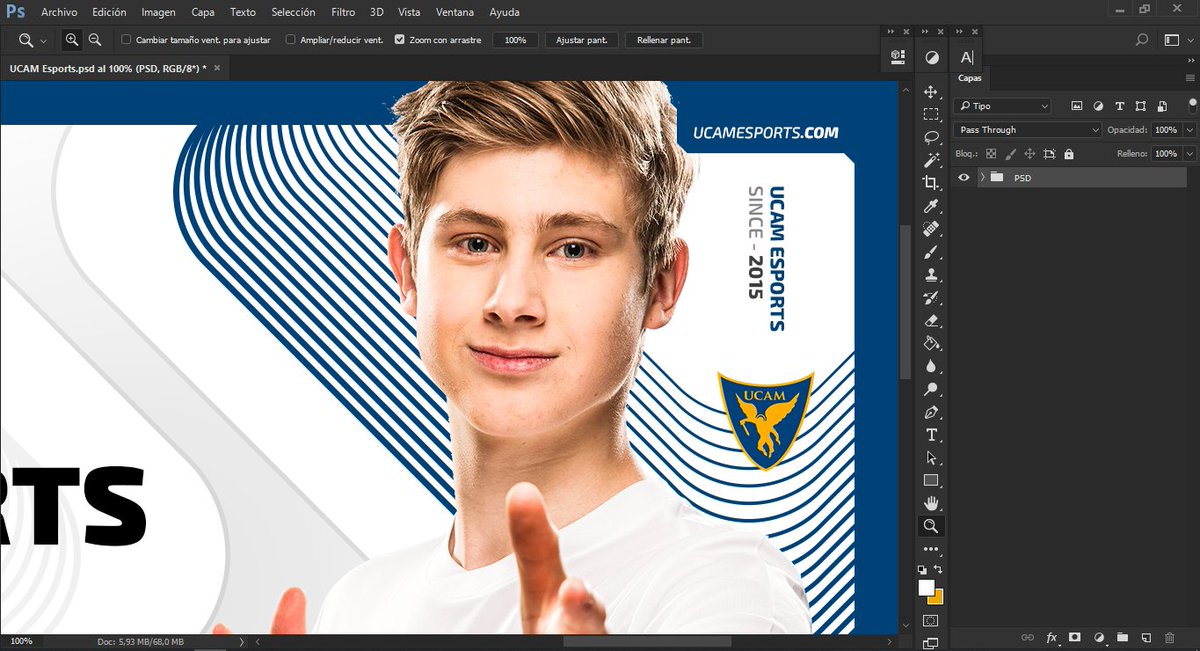Select the Hand tool
This screenshot has height=651, width=1200.
pos(931,503)
